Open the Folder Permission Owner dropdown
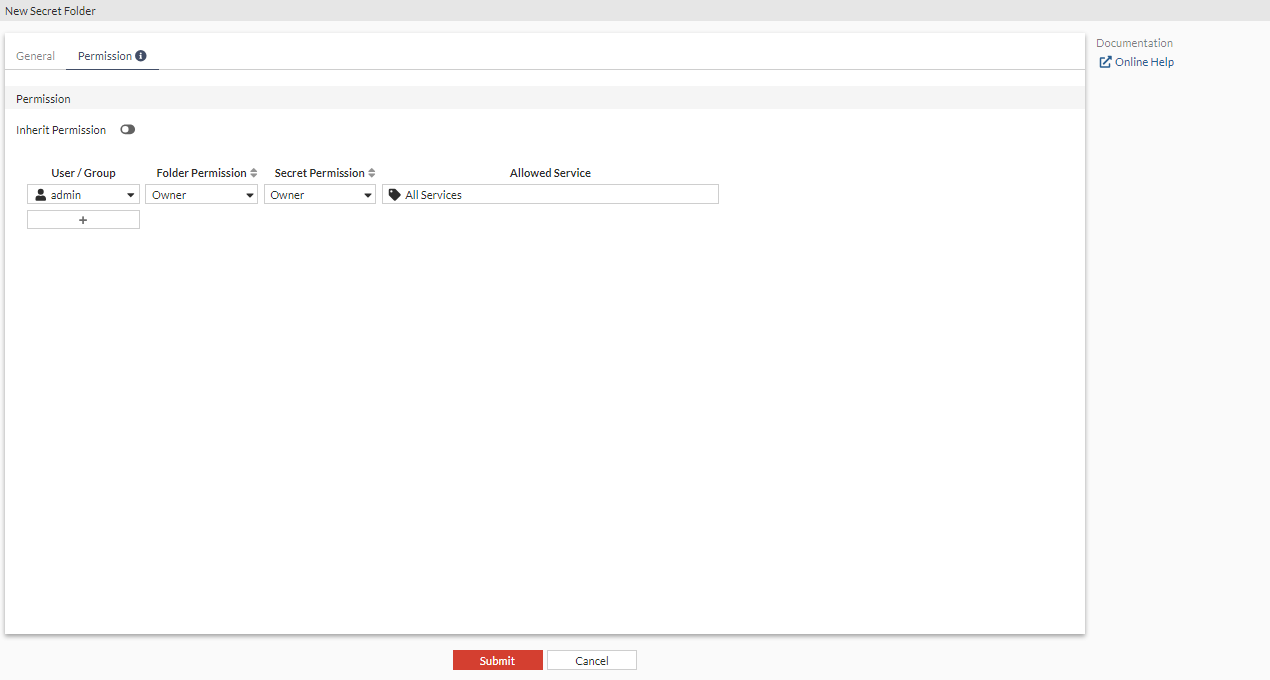The image size is (1270, 680). [202, 195]
